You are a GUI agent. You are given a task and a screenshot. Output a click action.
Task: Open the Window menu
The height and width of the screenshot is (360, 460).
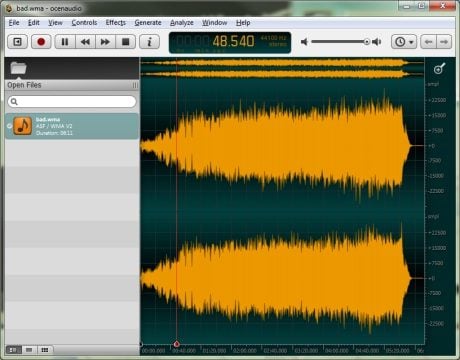pos(214,23)
